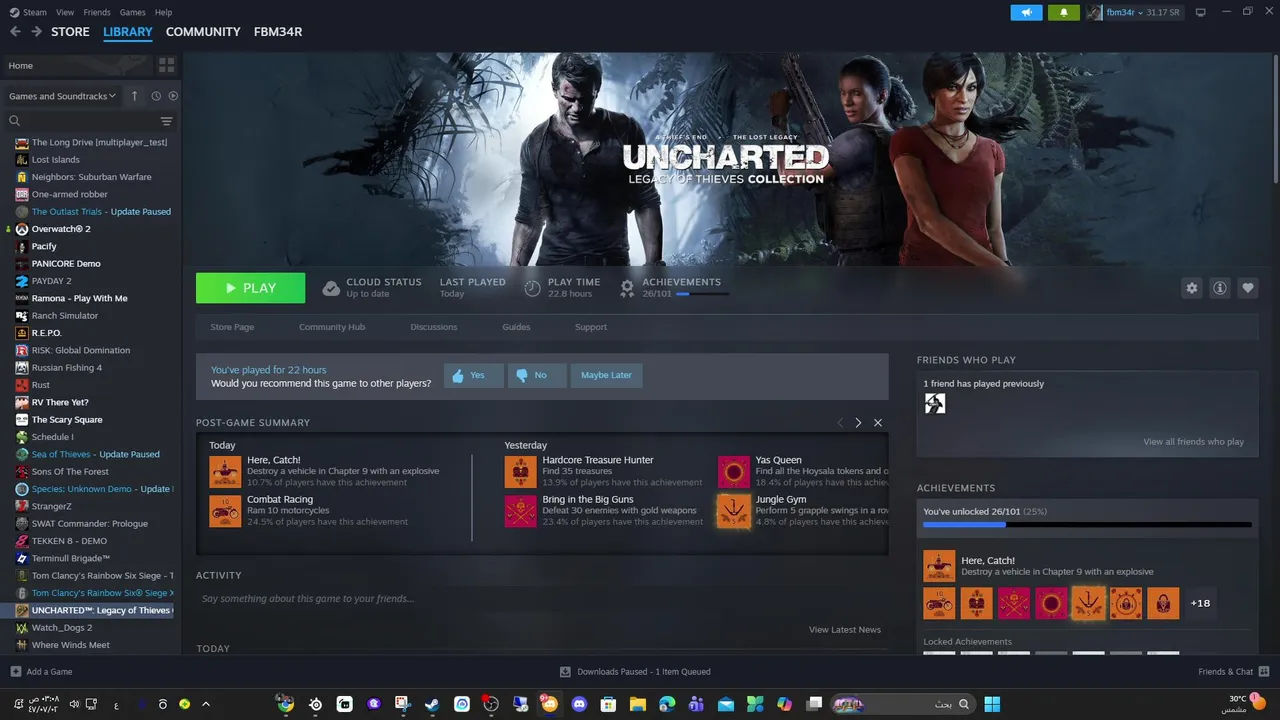Click Combat Racing achievement icon
The height and width of the screenshot is (720, 1280).
[x=225, y=510]
